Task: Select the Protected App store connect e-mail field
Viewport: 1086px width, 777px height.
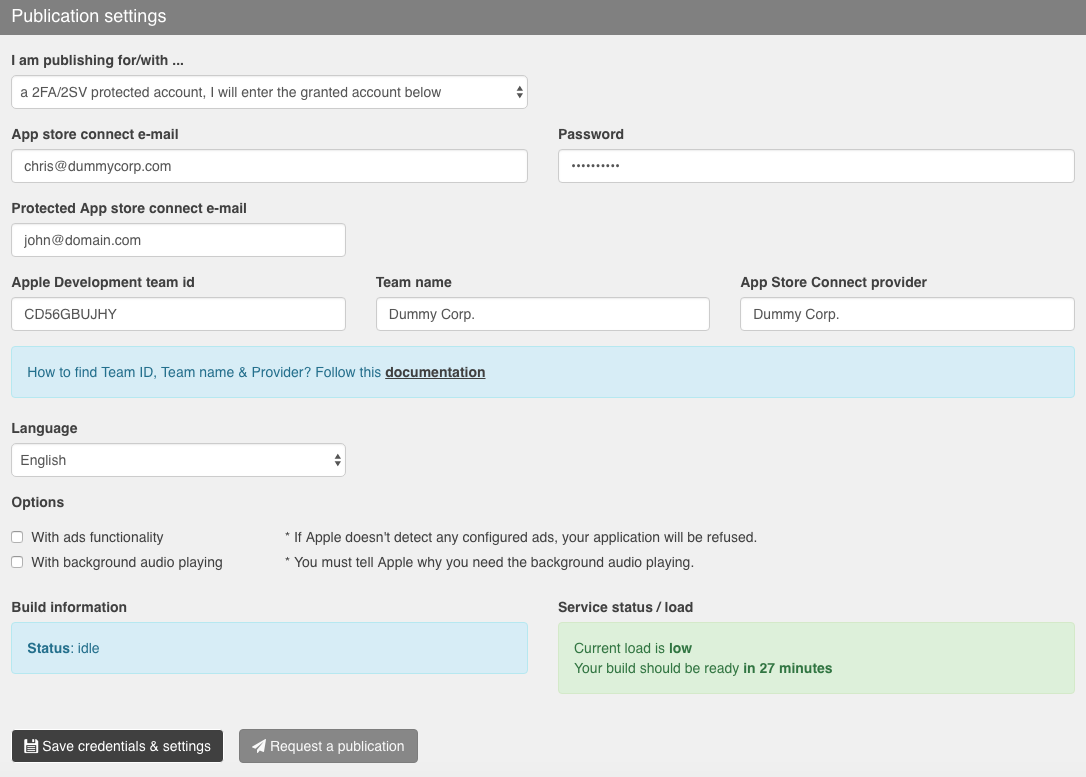Action: click(x=178, y=240)
